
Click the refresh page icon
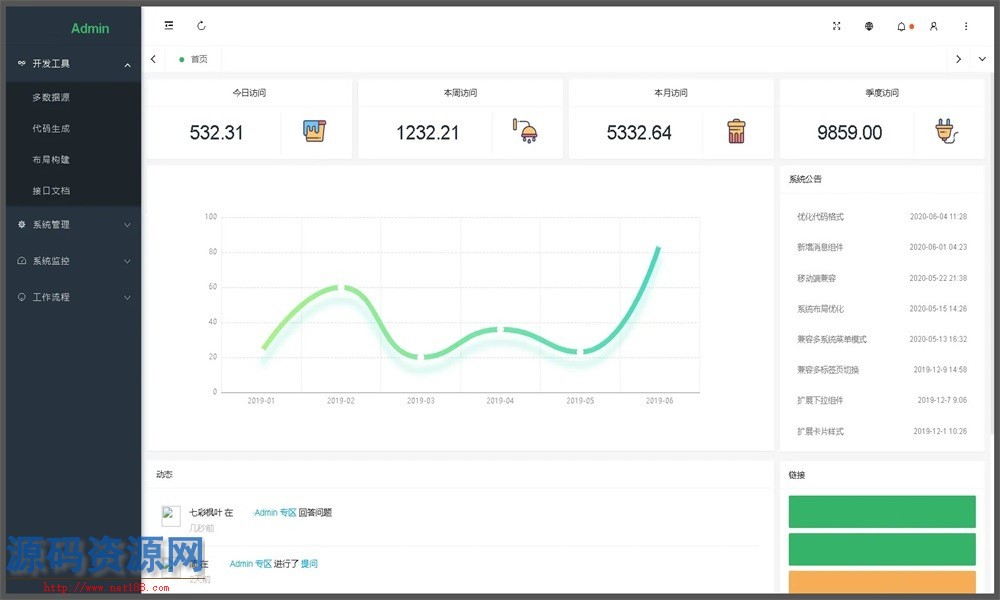click(x=202, y=26)
